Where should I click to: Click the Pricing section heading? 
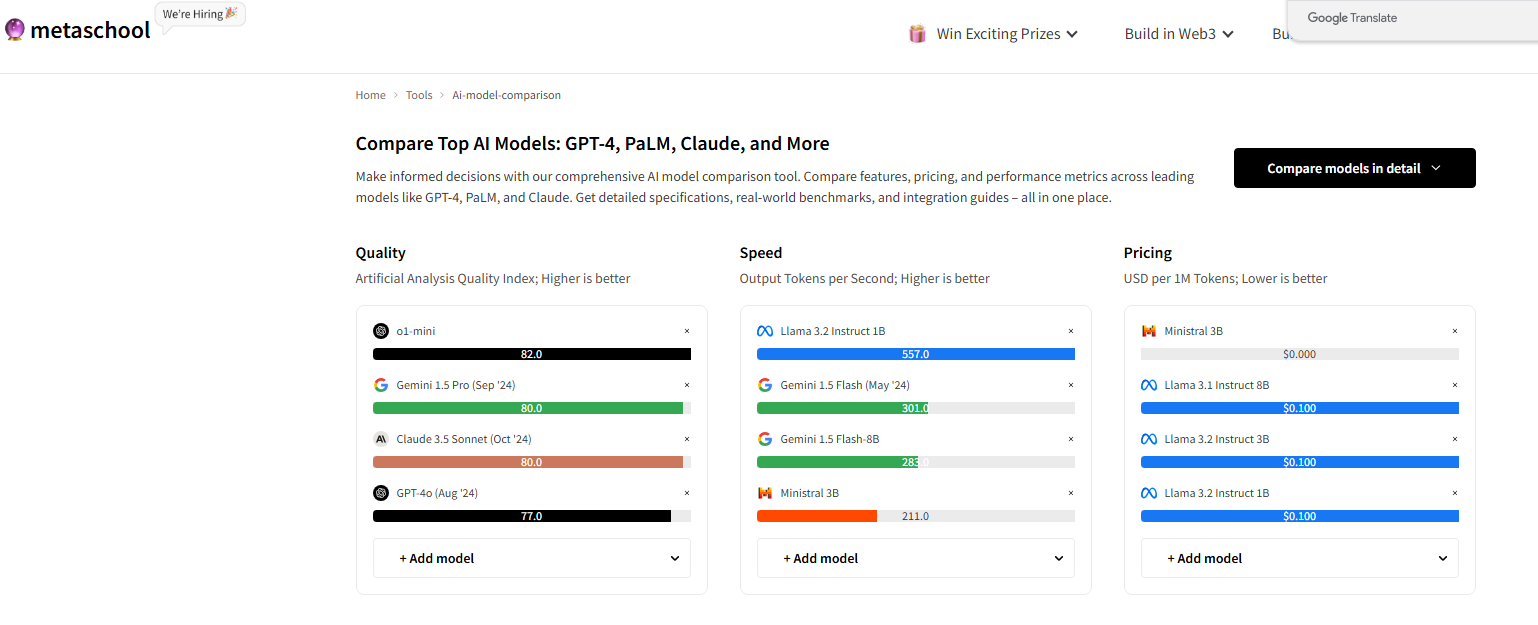pos(1148,253)
